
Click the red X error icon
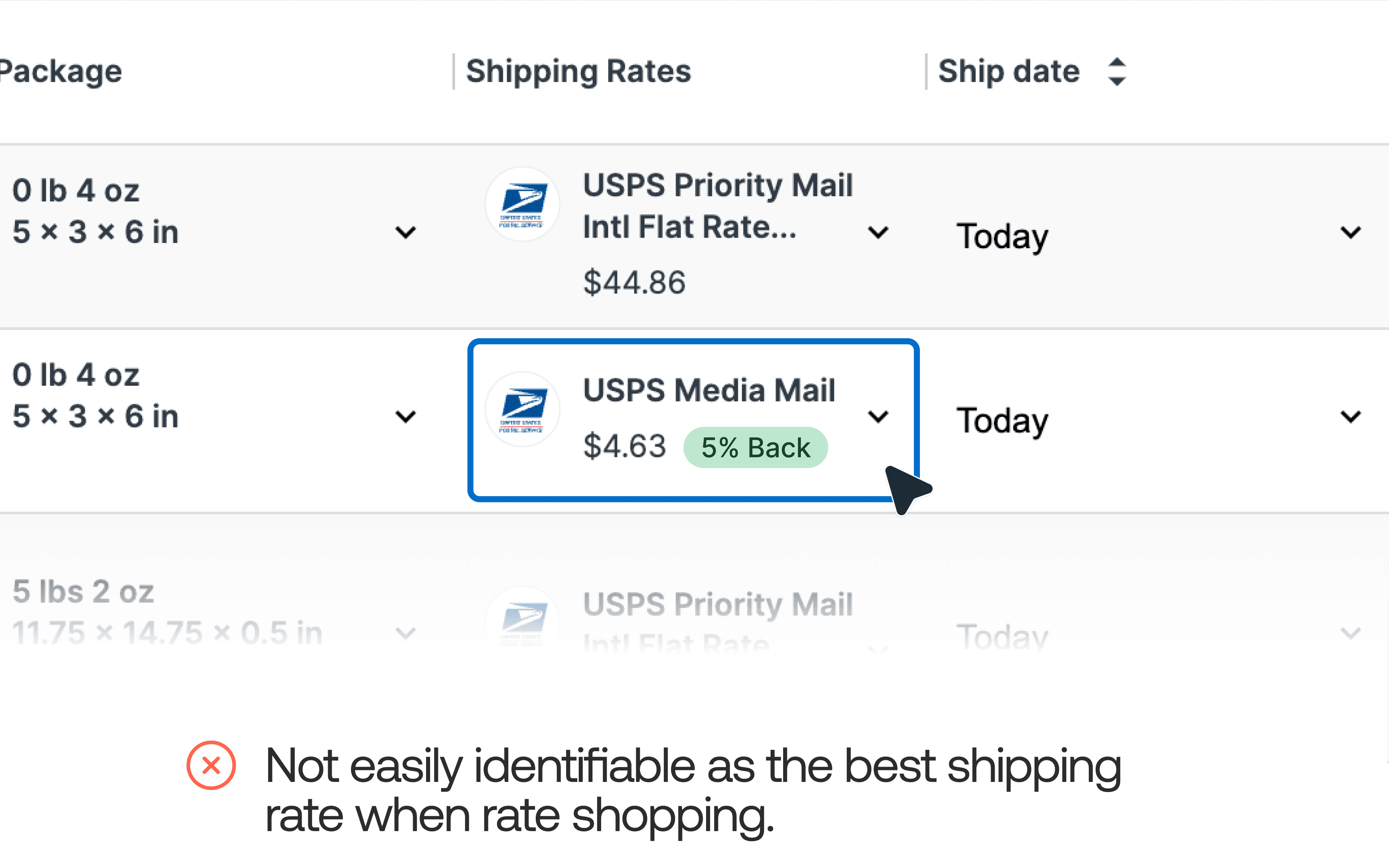click(x=211, y=765)
